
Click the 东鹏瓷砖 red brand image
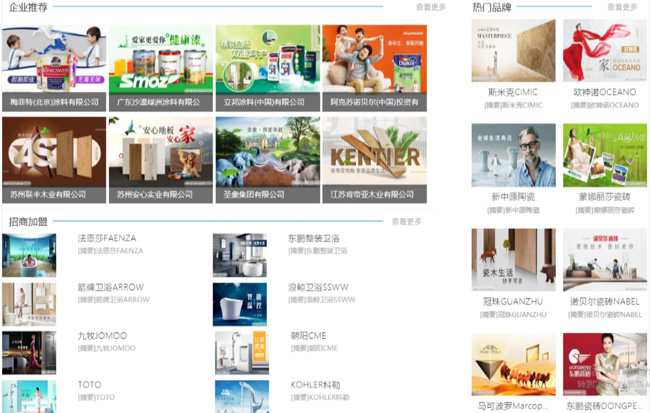605,364
